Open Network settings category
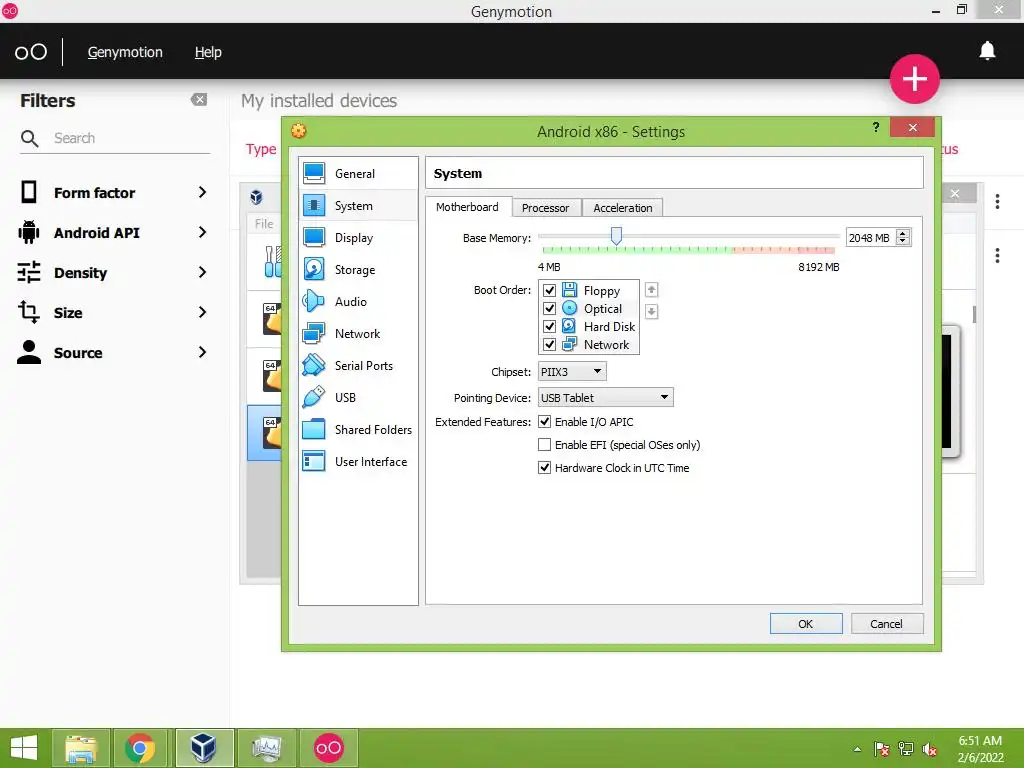This screenshot has height=768, width=1024. (358, 333)
